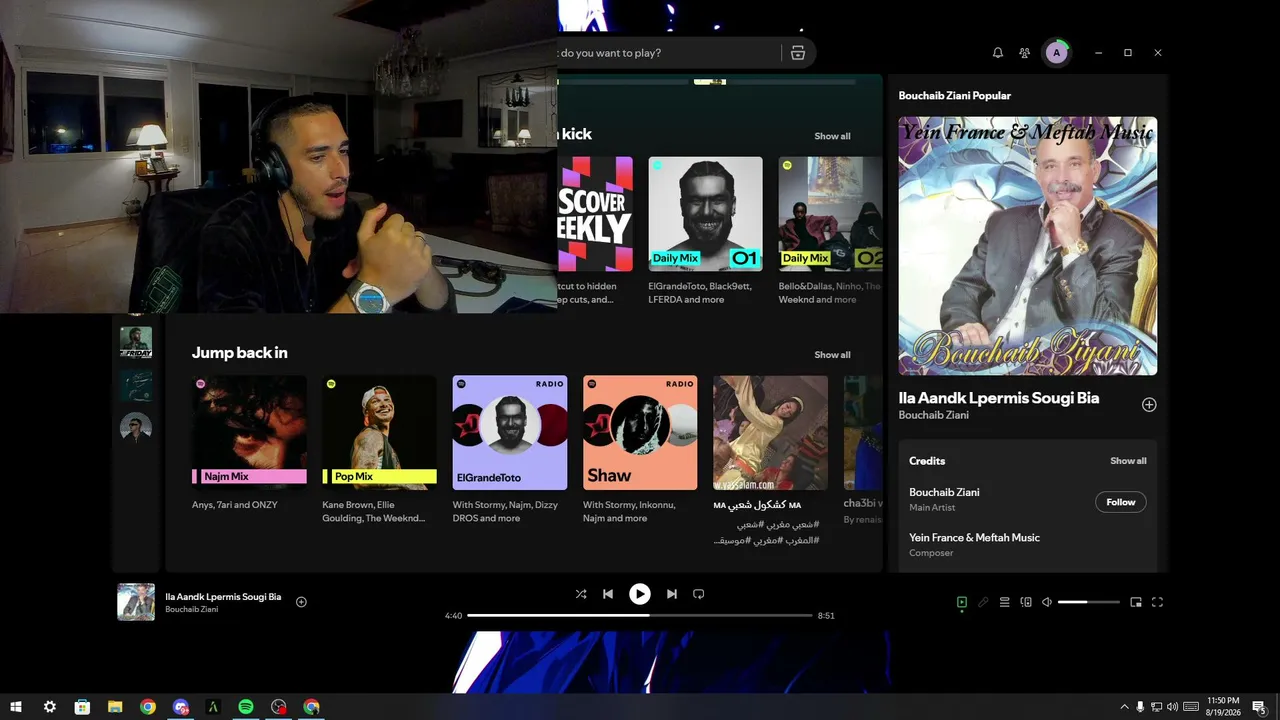
Task: Switch the player to full screen
Action: point(1158,602)
